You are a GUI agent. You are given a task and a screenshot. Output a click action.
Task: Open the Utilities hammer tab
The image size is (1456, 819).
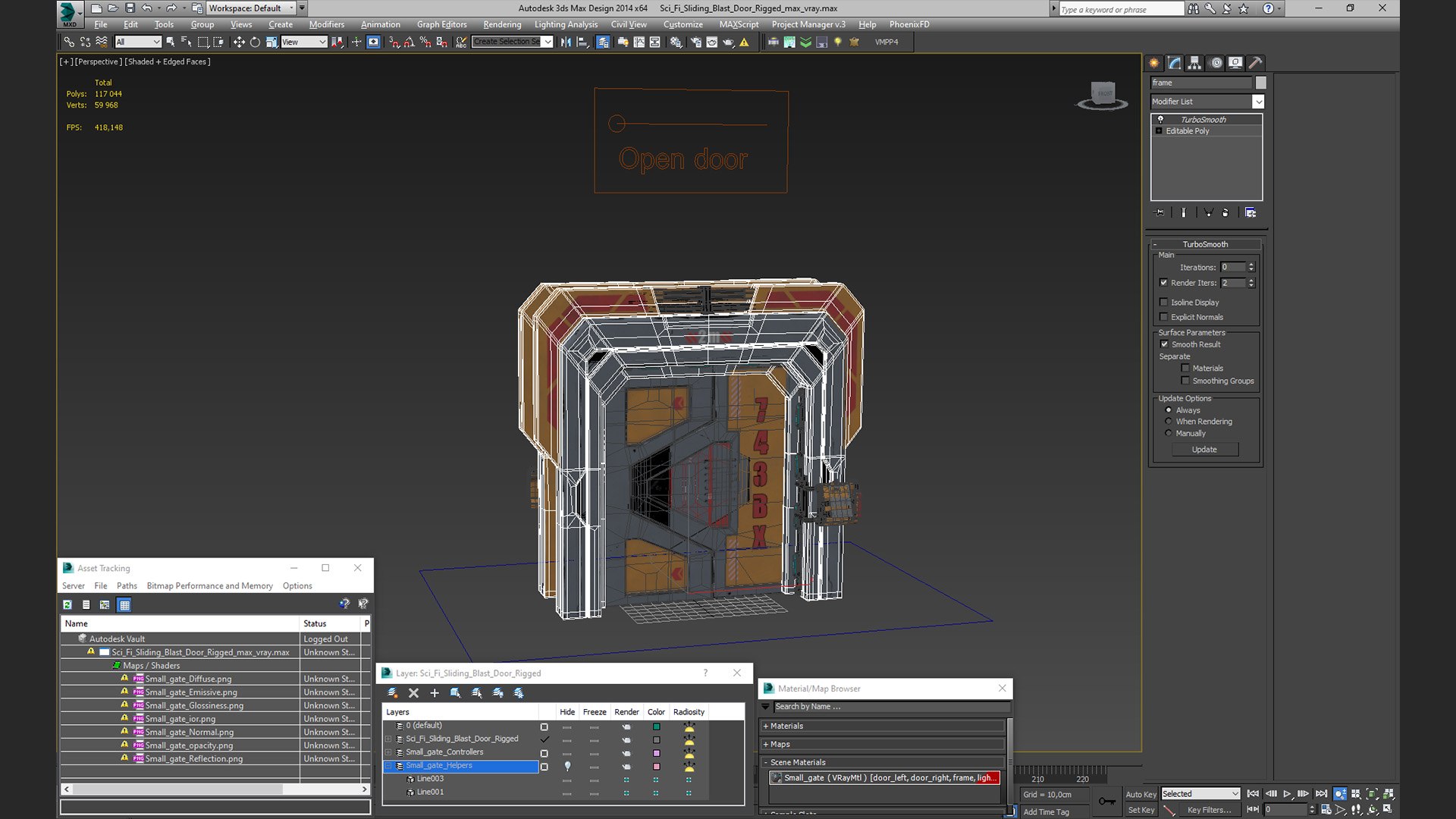(1255, 63)
